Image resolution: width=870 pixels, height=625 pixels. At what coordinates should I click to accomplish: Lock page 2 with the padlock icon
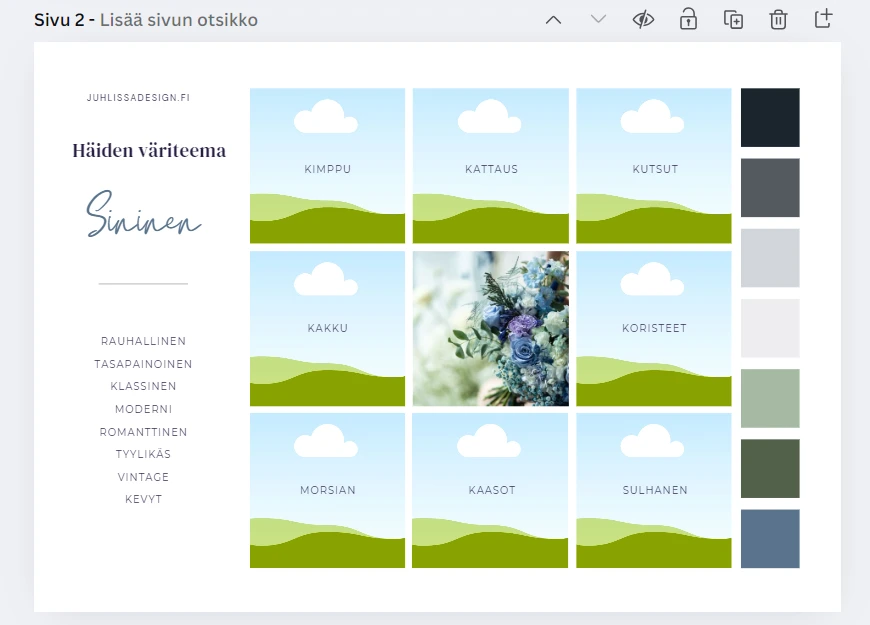(688, 18)
